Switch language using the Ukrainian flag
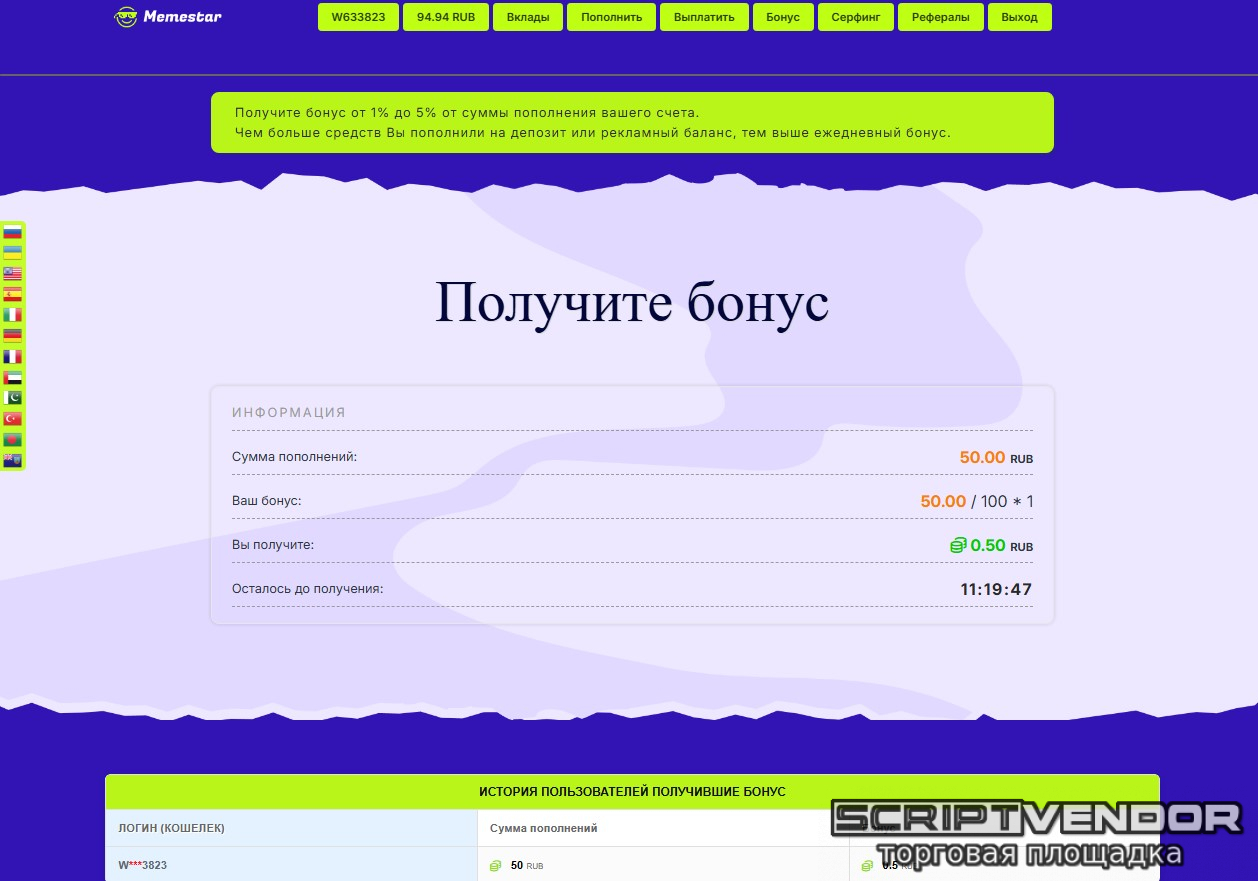Screen dimensions: 1258x881 pyautogui.click(x=12, y=253)
